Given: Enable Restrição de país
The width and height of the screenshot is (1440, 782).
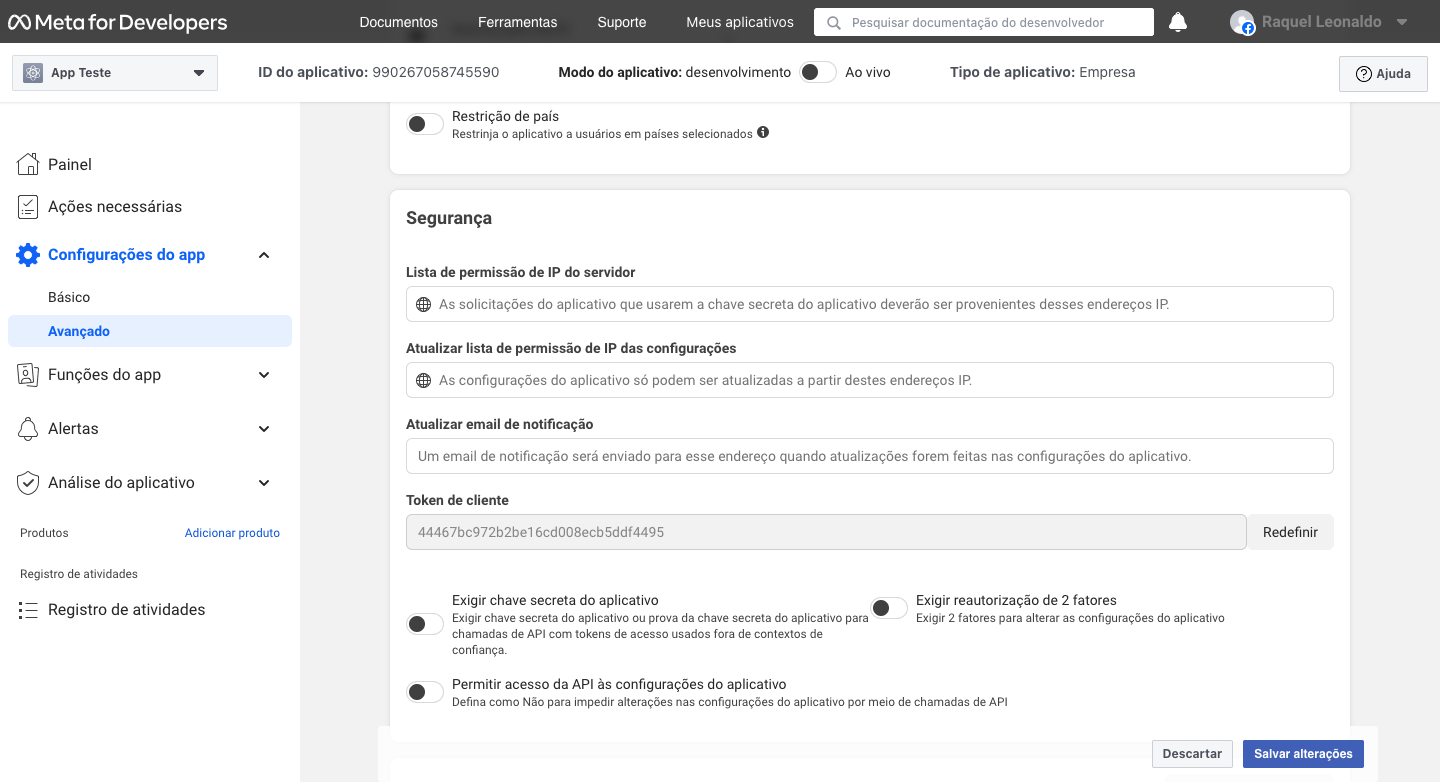Looking at the screenshot, I should [424, 123].
